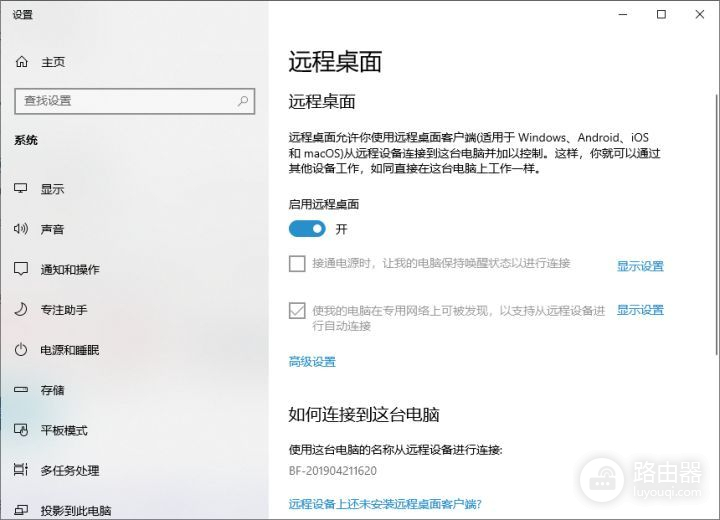
Task: Click the Power and sleep icon
Action: coord(21,350)
